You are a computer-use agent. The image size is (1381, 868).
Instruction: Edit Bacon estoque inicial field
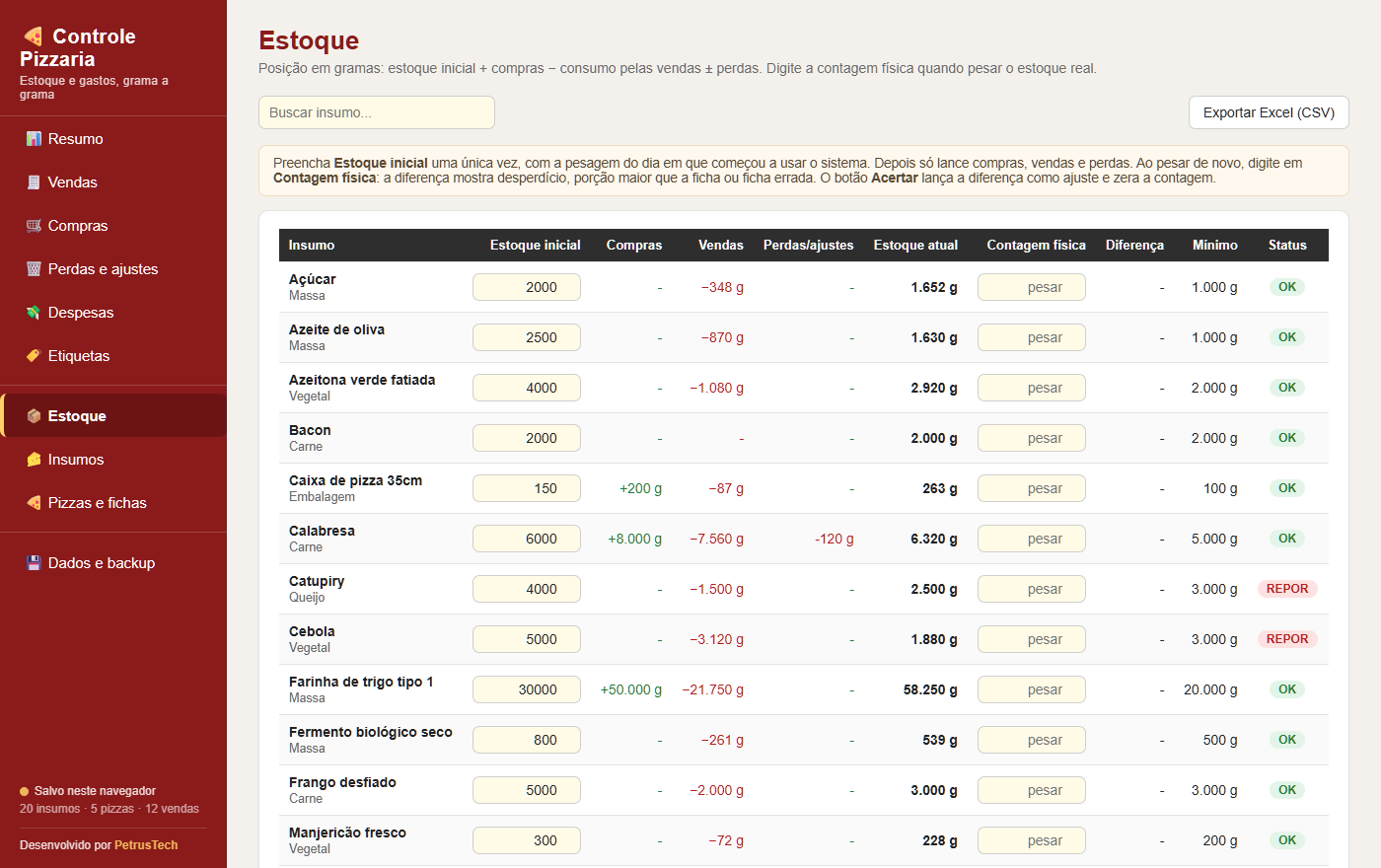click(527, 438)
